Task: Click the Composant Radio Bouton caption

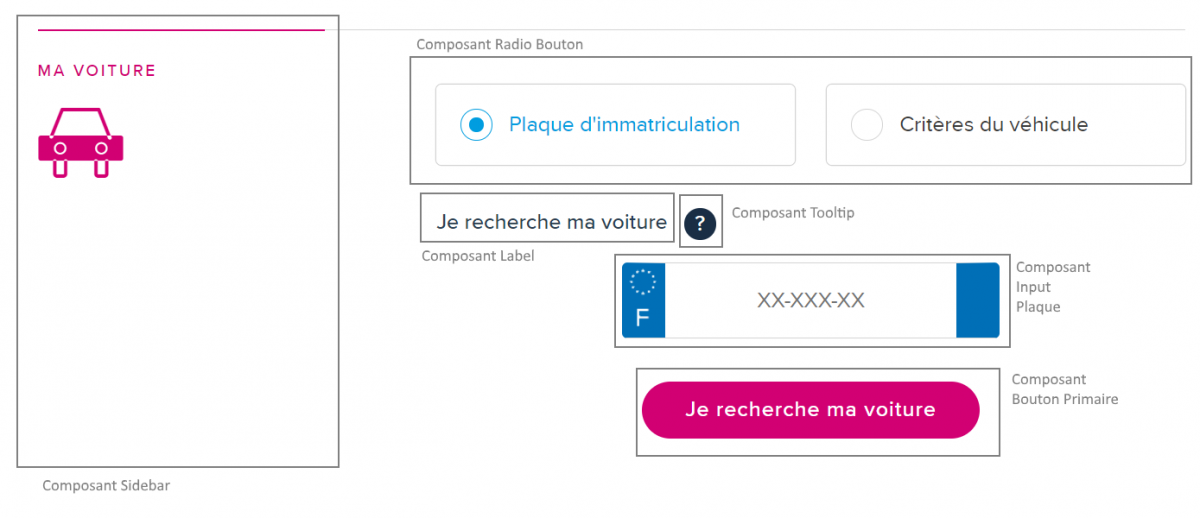Action: [499, 44]
